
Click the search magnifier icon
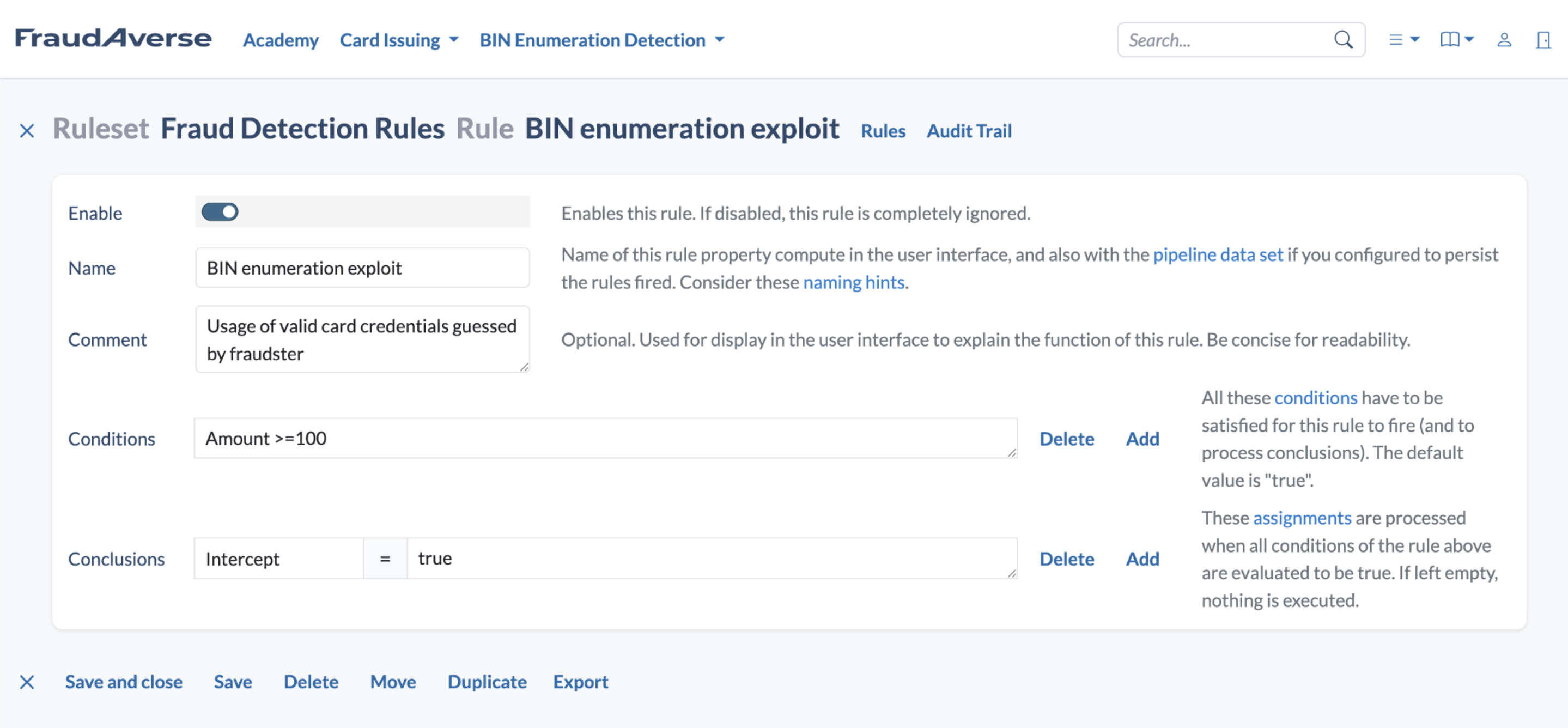tap(1343, 40)
